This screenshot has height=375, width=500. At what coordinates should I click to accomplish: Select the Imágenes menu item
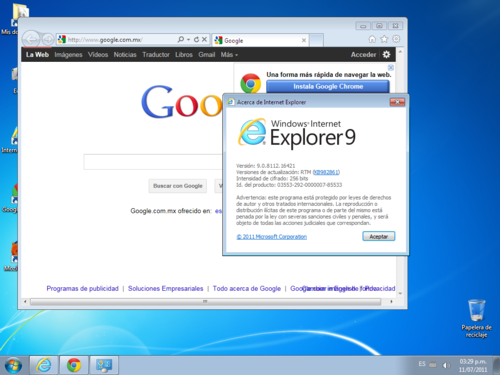(x=68, y=55)
